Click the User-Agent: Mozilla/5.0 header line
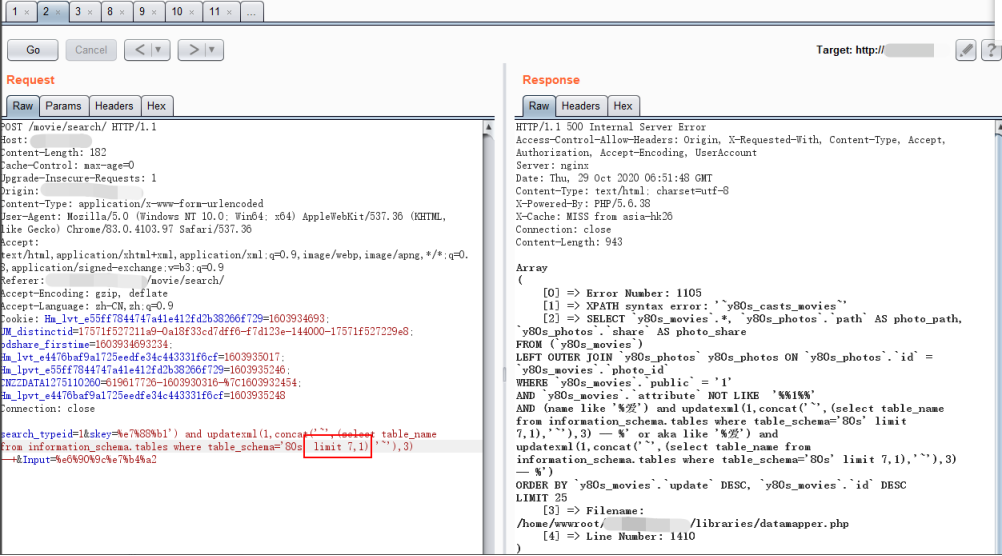The image size is (1002, 556). coord(224,217)
